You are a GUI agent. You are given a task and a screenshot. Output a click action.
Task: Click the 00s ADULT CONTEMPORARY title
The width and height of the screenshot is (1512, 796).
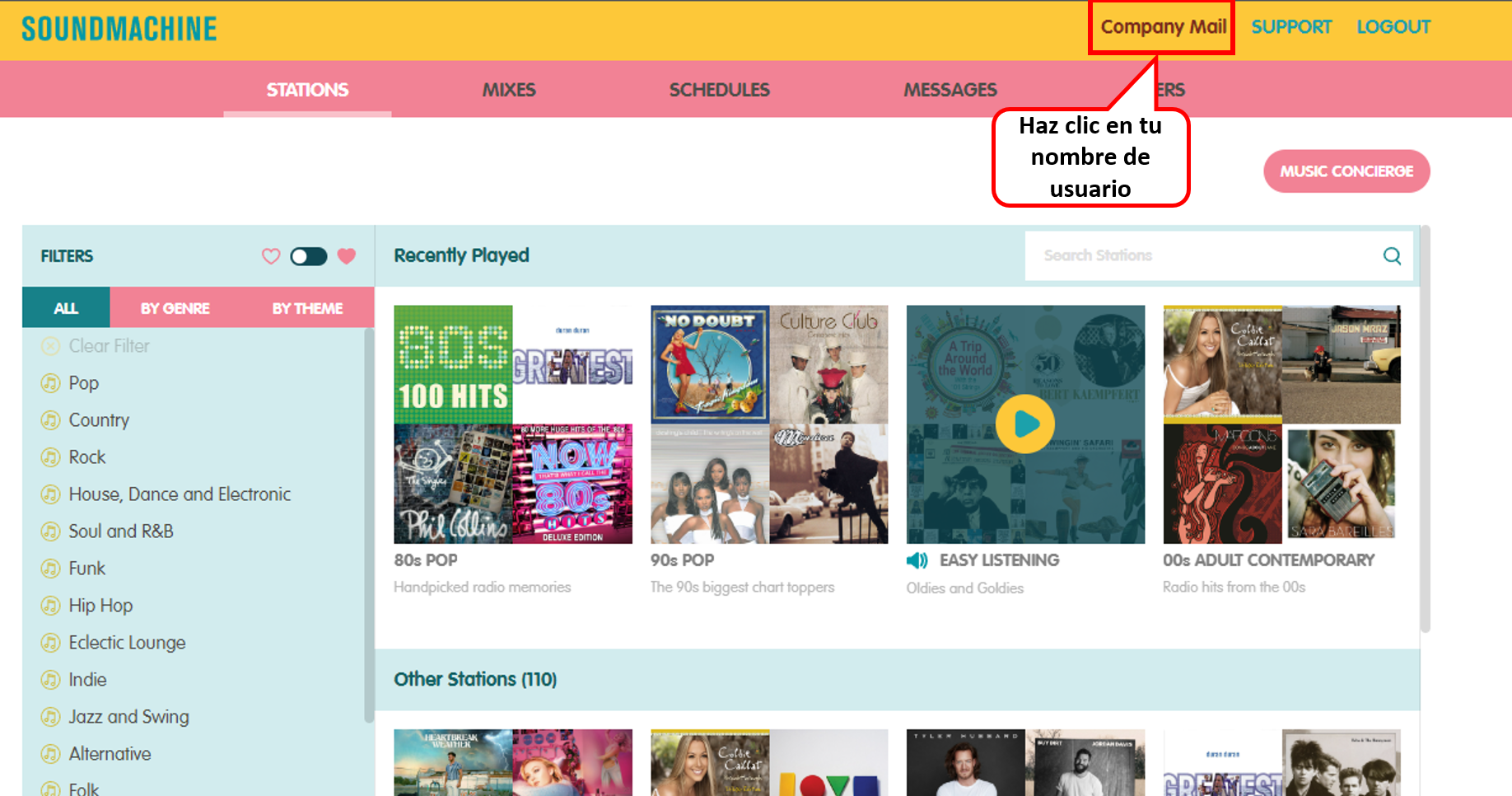pos(1268,560)
